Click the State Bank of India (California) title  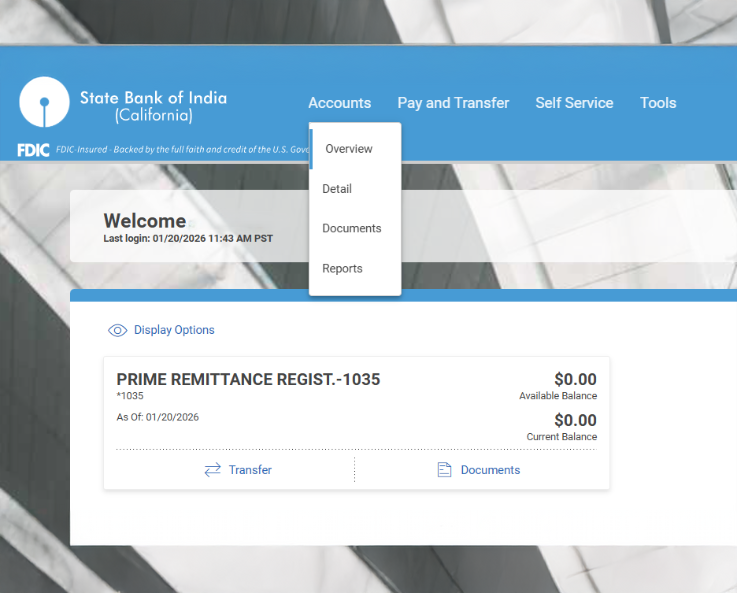(153, 106)
